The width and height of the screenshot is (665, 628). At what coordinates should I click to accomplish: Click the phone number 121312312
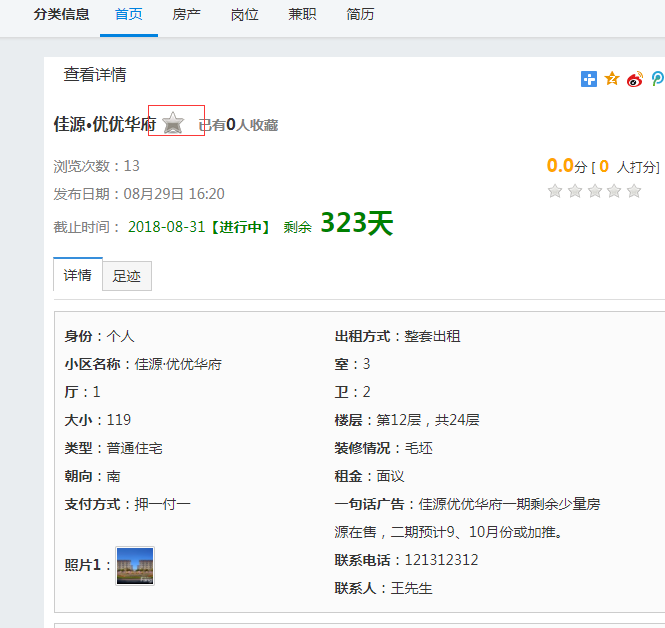pyautogui.click(x=441, y=560)
